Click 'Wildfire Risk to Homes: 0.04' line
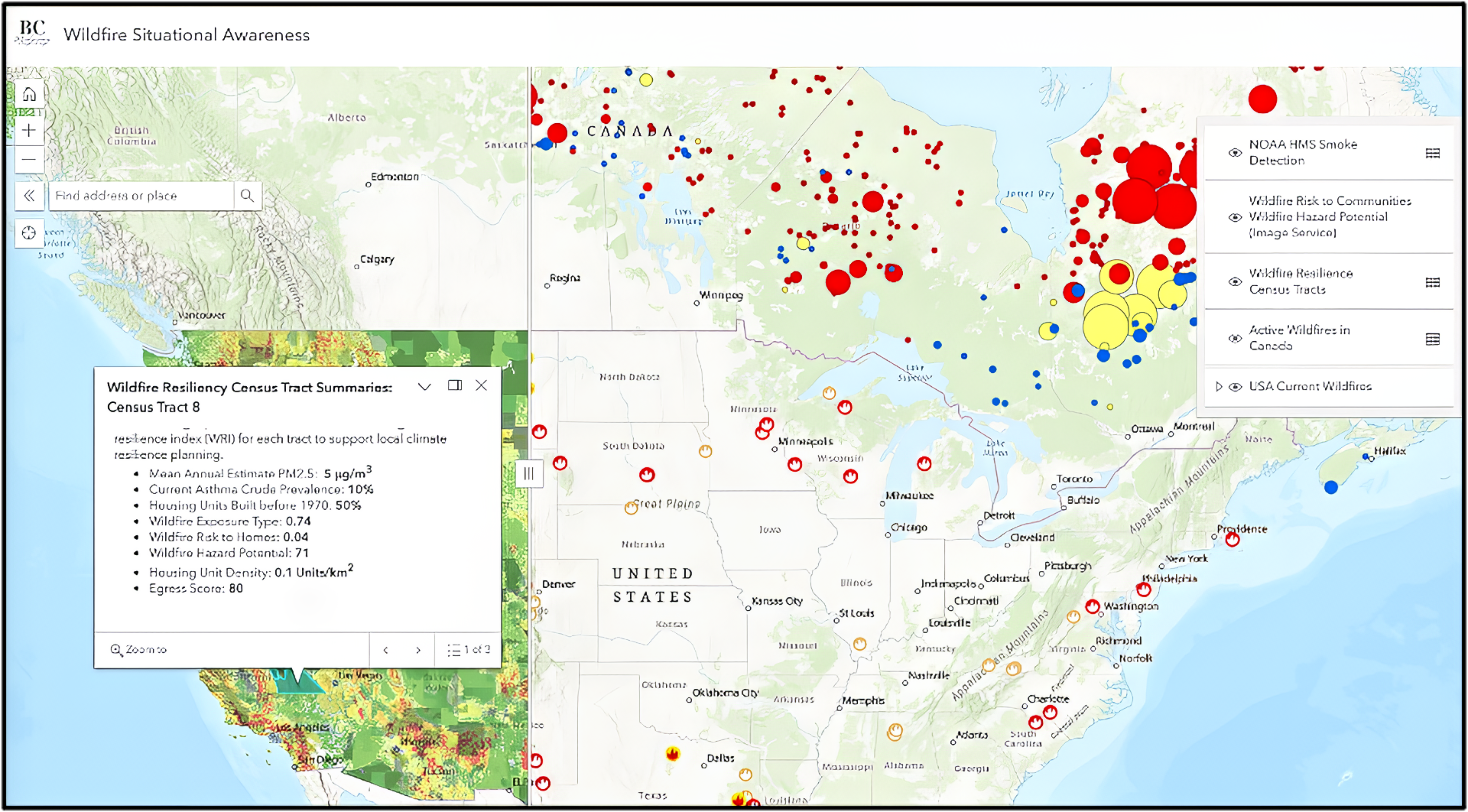Screen dimensions: 1468x812 [x=228, y=537]
